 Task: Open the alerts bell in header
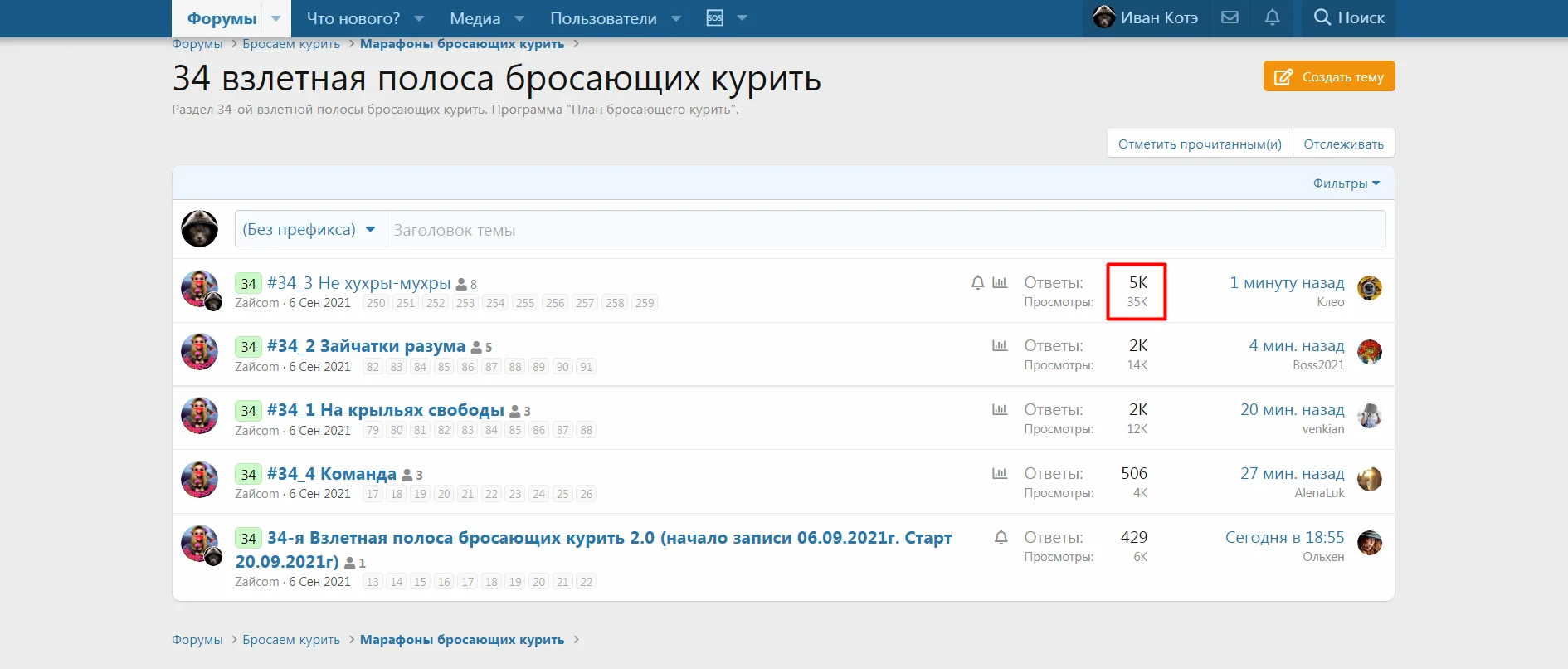pyautogui.click(x=1272, y=17)
